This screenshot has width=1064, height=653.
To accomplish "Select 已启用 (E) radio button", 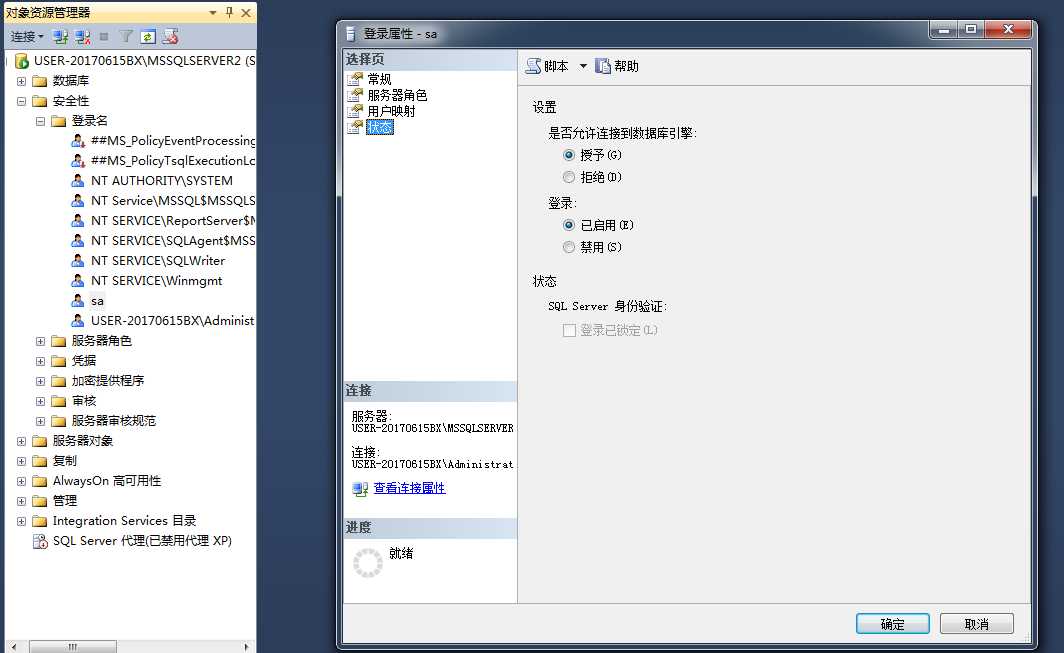I will click(569, 225).
